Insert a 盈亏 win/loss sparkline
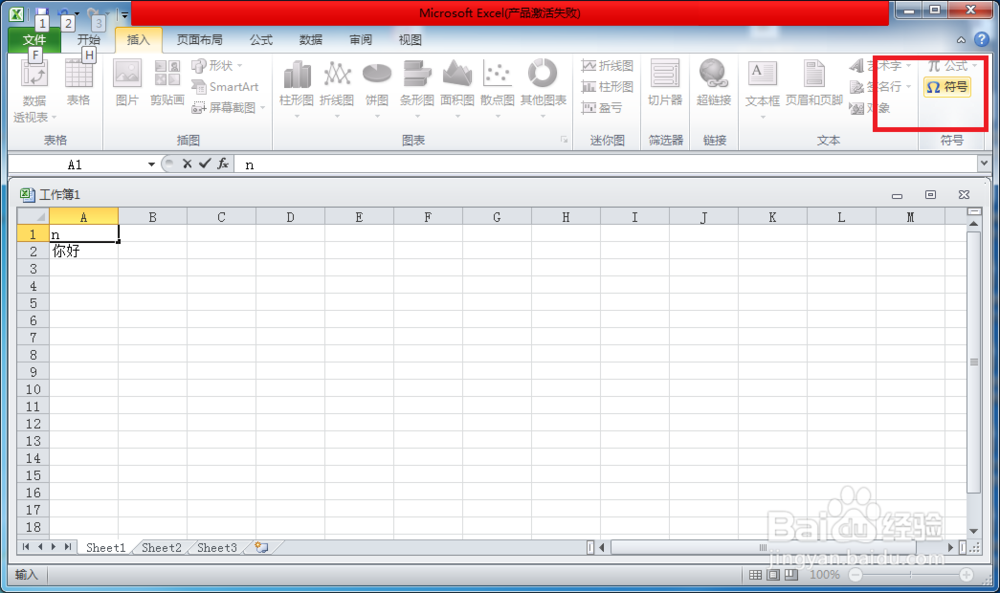 (x=602, y=108)
